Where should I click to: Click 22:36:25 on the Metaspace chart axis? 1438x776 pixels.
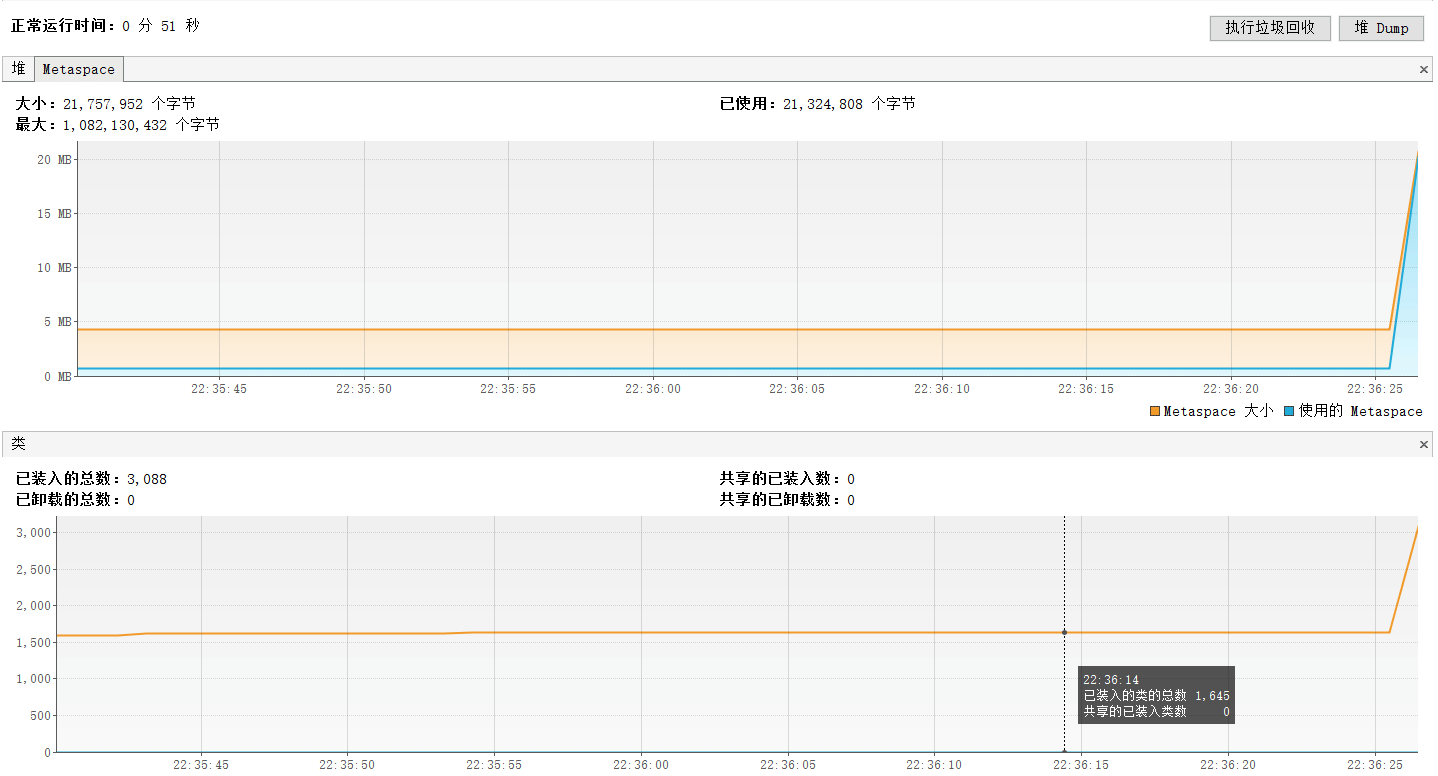coord(1375,389)
